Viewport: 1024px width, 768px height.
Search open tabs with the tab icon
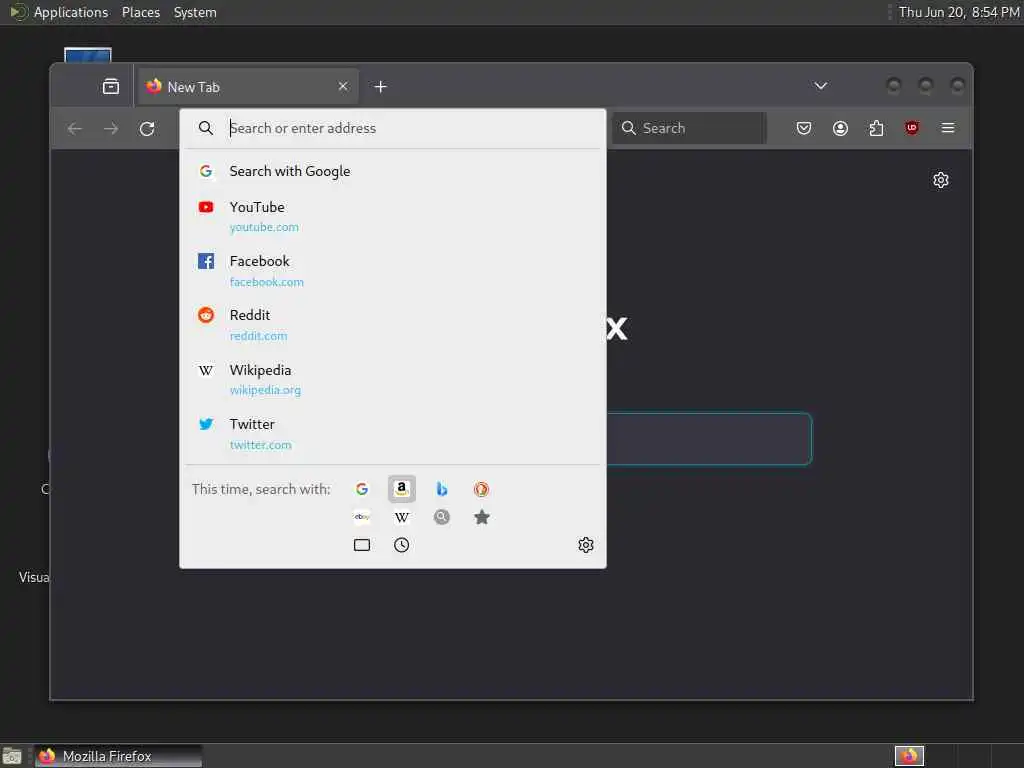click(x=362, y=545)
